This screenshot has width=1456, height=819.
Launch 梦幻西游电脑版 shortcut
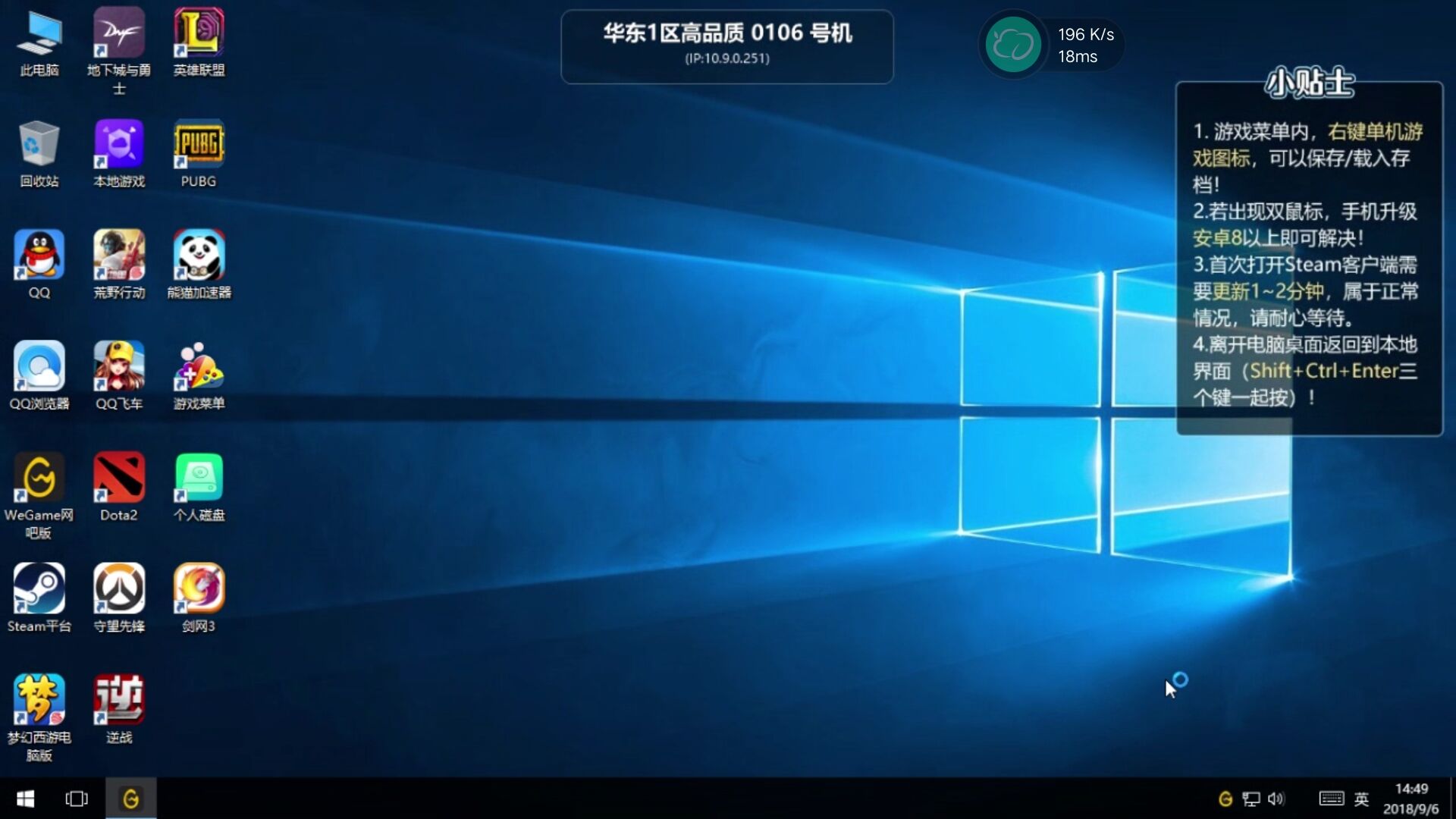pos(39,718)
